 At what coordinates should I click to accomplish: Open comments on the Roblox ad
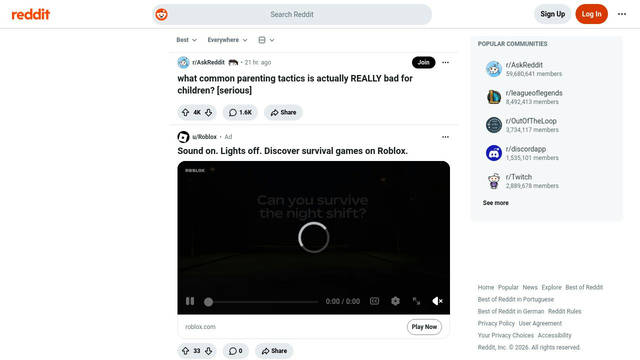pos(236,351)
